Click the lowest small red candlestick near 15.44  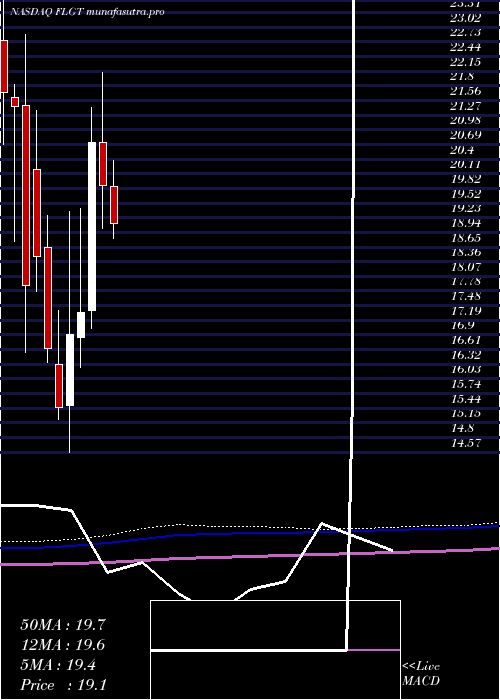(x=59, y=386)
